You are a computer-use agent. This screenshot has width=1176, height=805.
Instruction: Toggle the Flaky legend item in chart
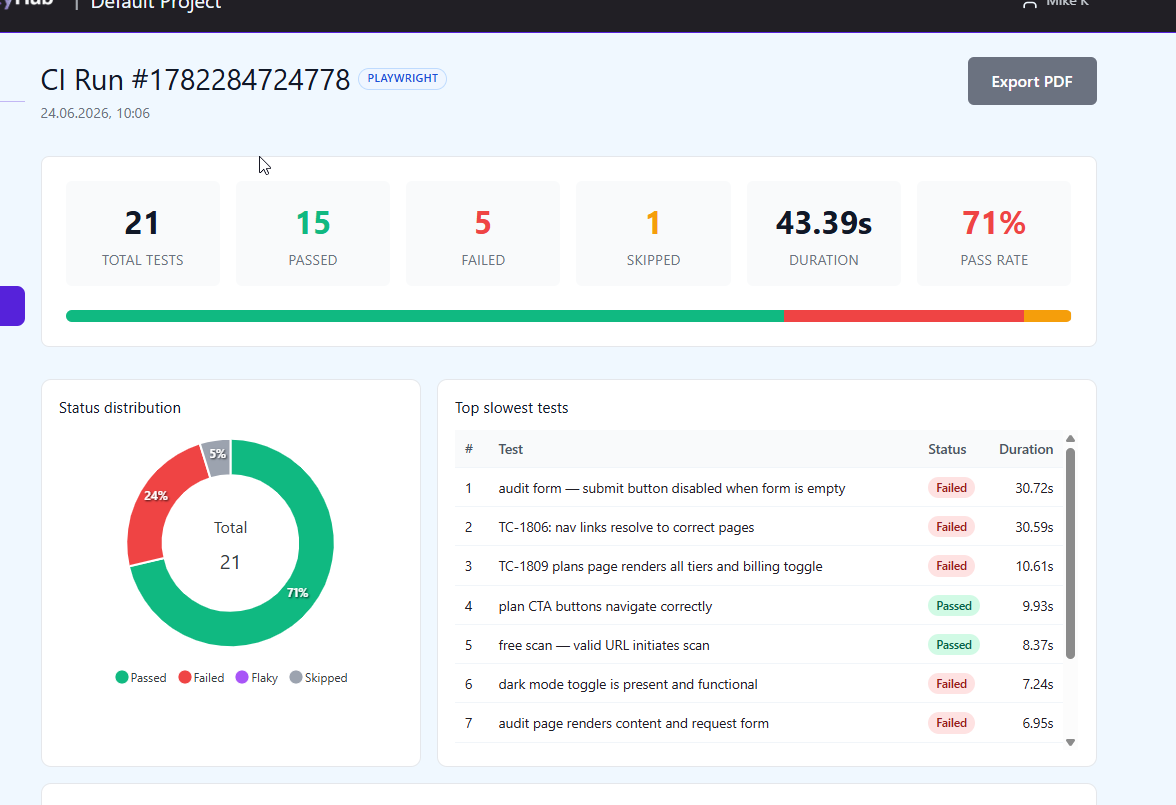click(256, 677)
